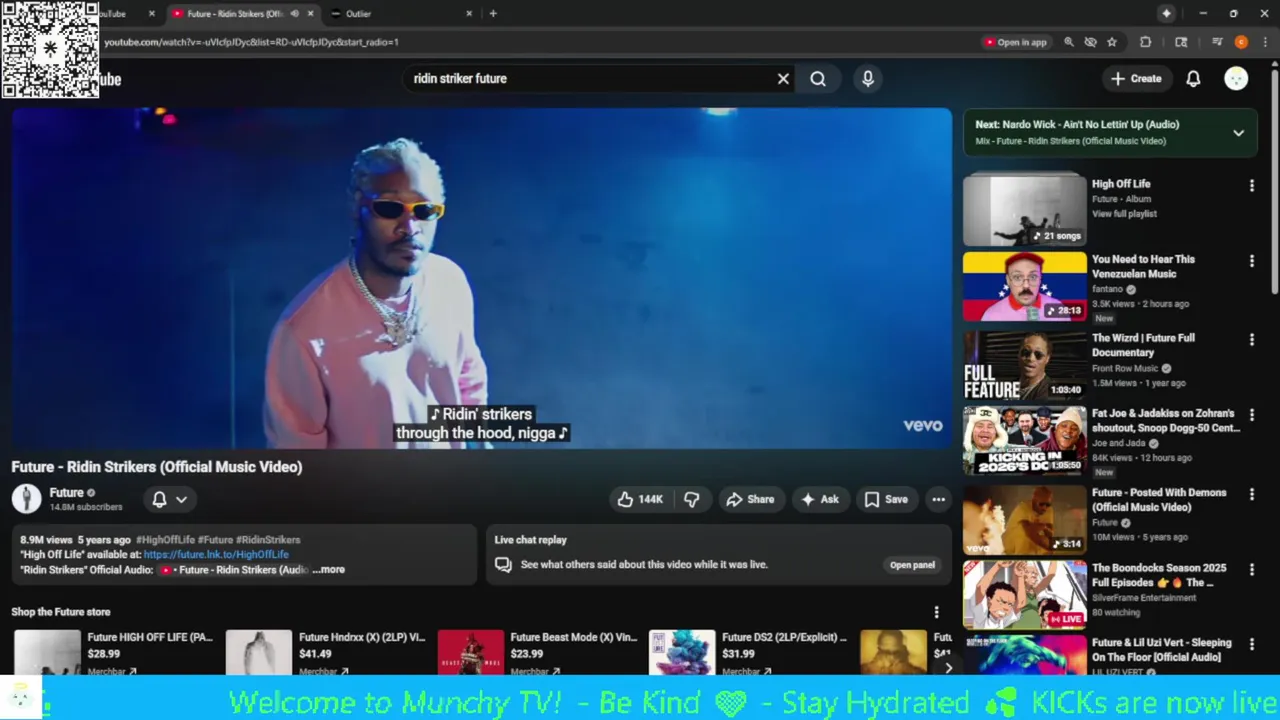
Task: Open browser profile avatar in toolbar
Action: [1241, 42]
